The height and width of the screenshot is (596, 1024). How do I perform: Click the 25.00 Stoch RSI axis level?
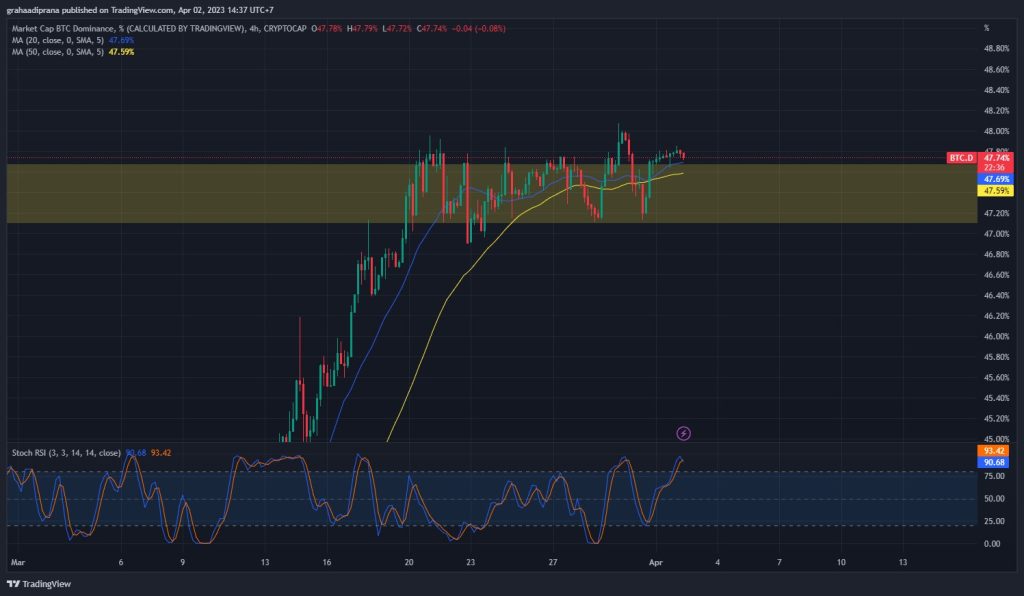click(994, 521)
